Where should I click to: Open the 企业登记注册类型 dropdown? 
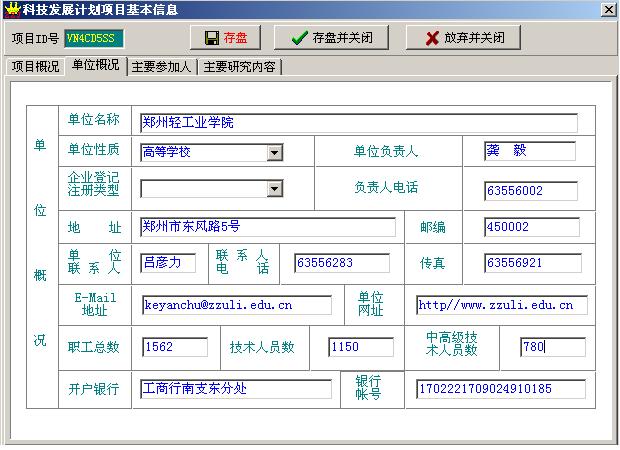pyautogui.click(x=274, y=189)
